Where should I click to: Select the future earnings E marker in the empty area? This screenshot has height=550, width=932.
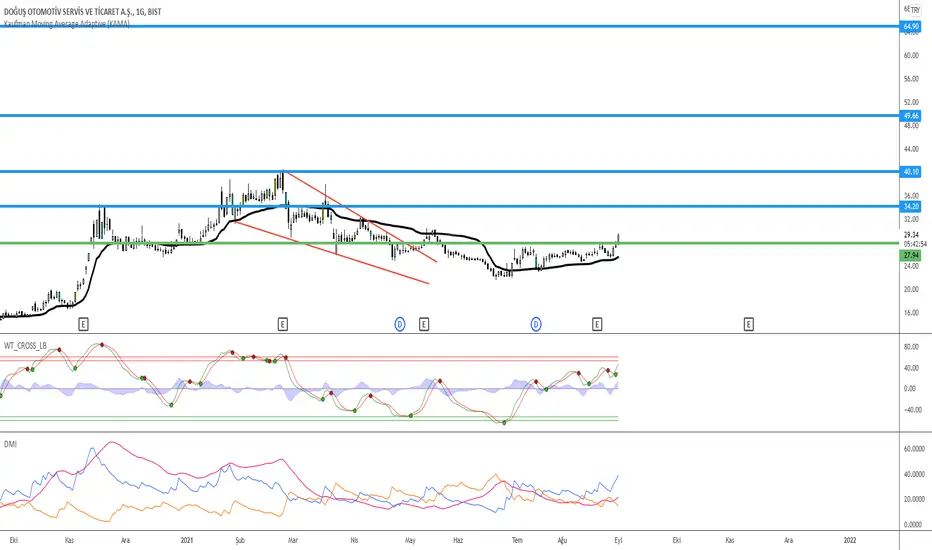tap(748, 324)
